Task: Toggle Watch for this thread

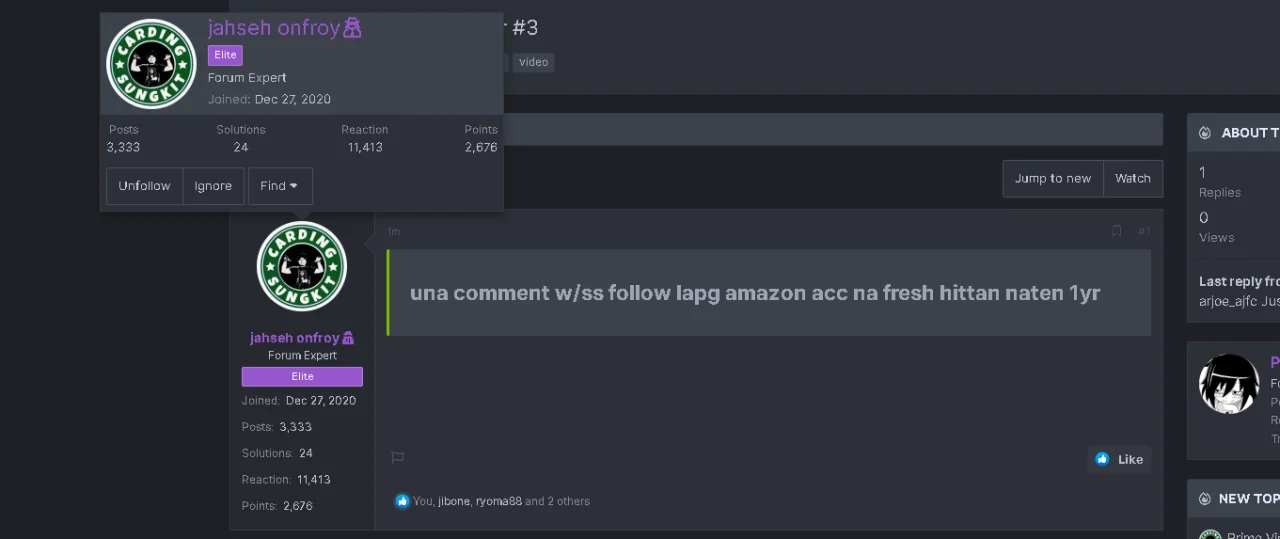Action: coord(1133,178)
